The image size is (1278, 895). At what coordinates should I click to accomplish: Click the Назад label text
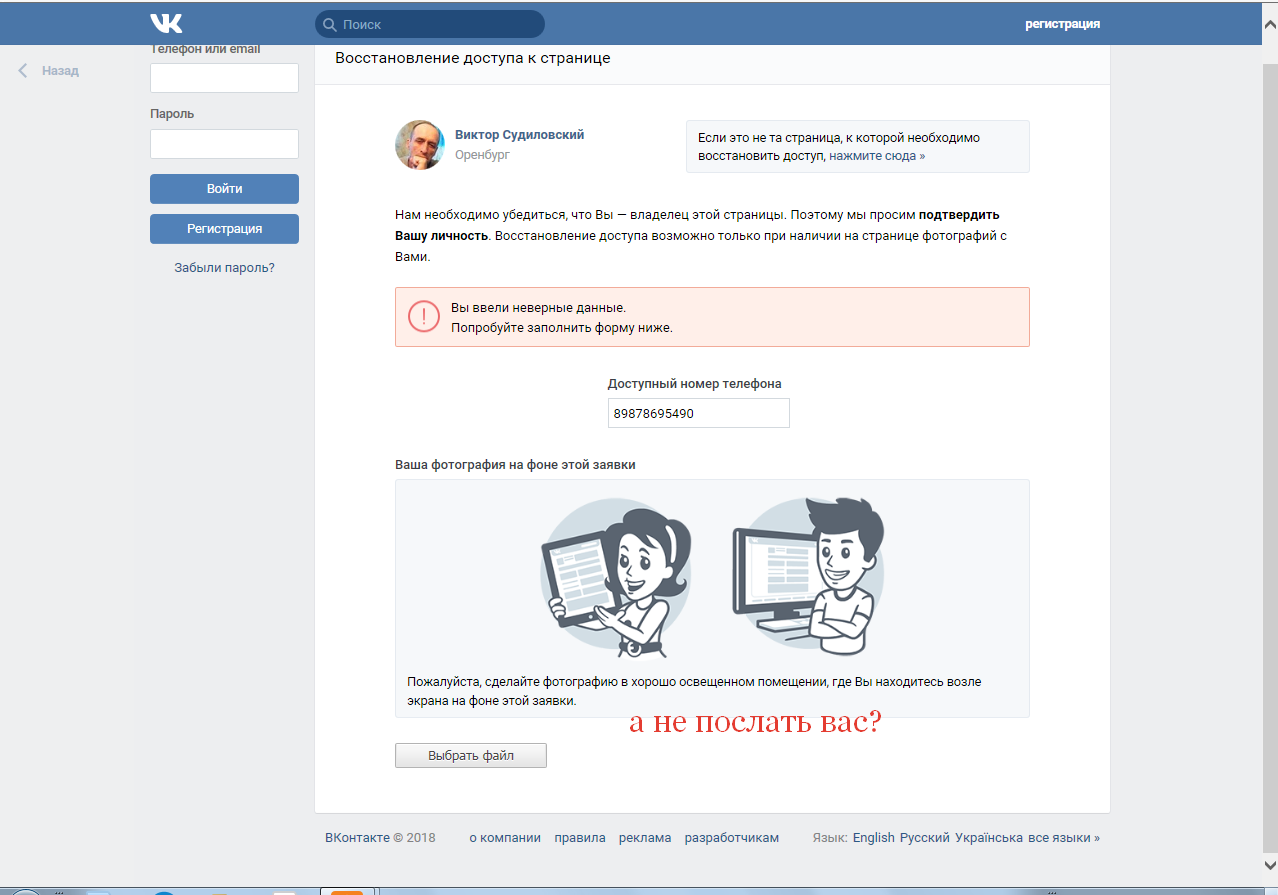click(x=60, y=71)
